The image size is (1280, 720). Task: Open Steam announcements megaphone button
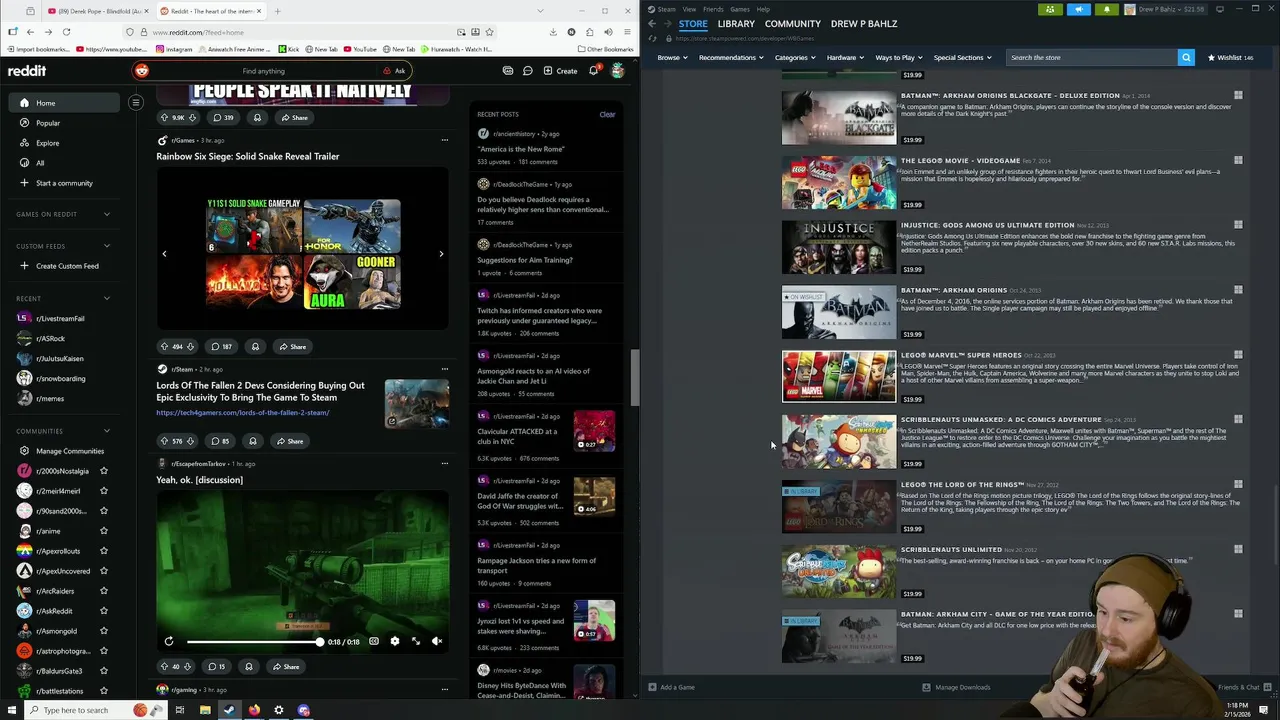(x=1078, y=9)
